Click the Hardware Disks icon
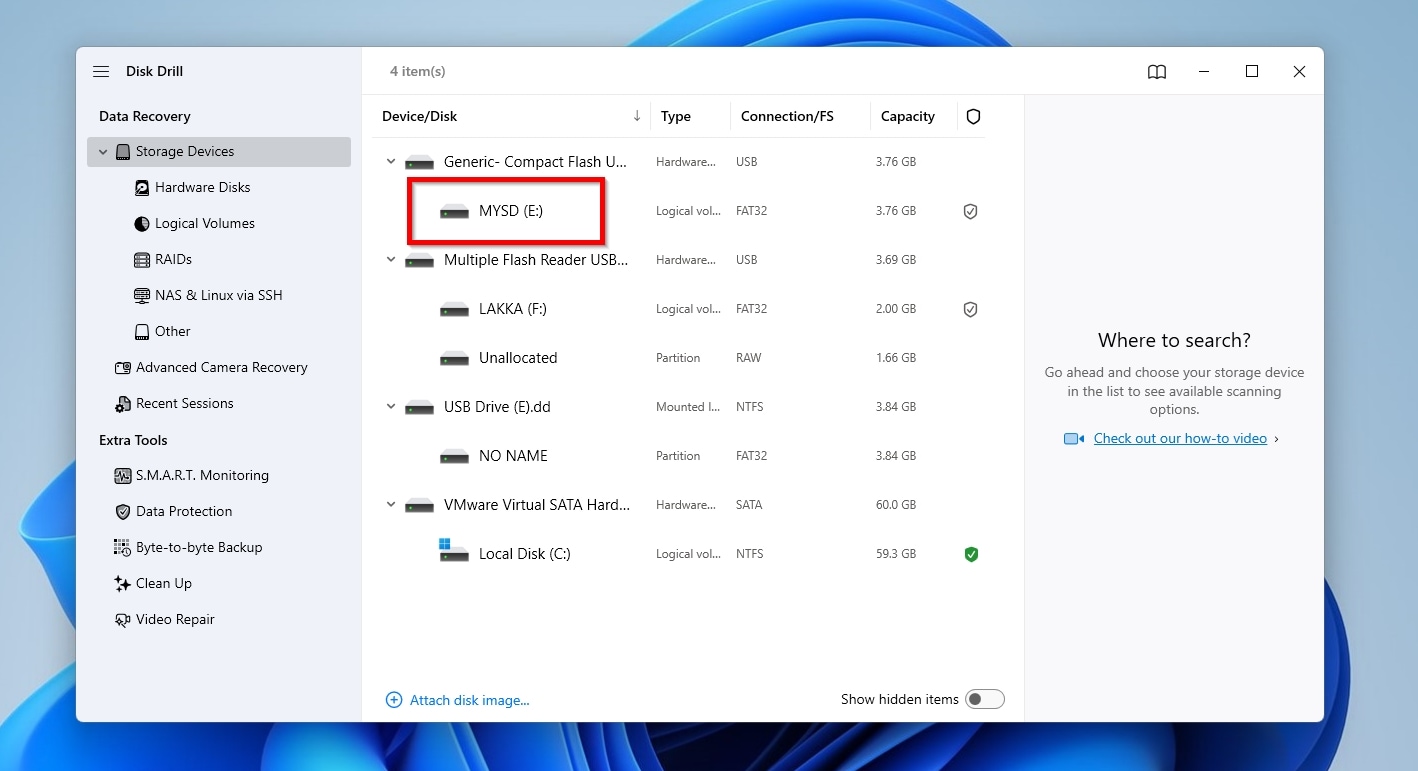The image size is (1418, 771). coord(143,188)
